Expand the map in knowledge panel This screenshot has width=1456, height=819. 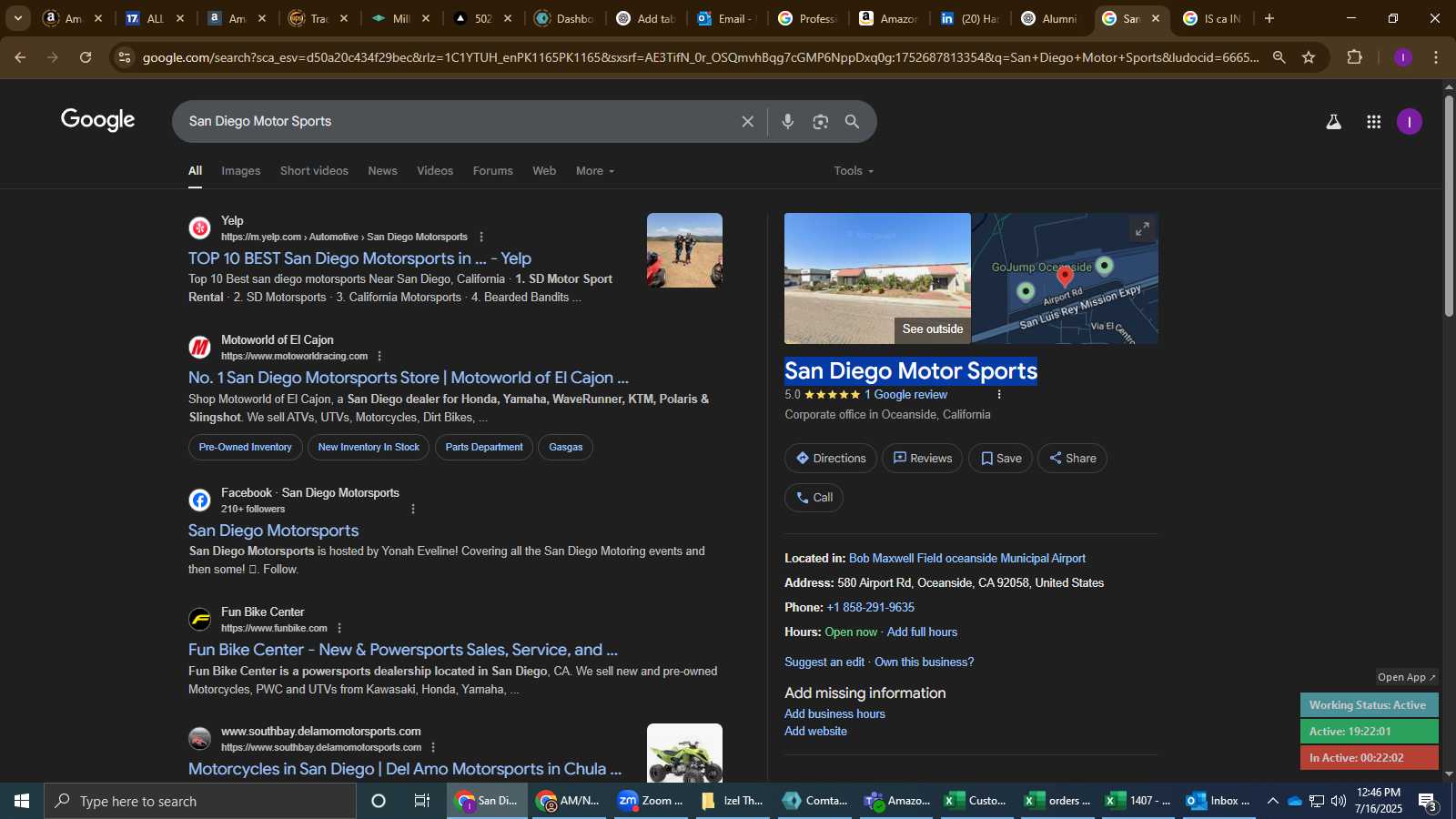(1142, 229)
